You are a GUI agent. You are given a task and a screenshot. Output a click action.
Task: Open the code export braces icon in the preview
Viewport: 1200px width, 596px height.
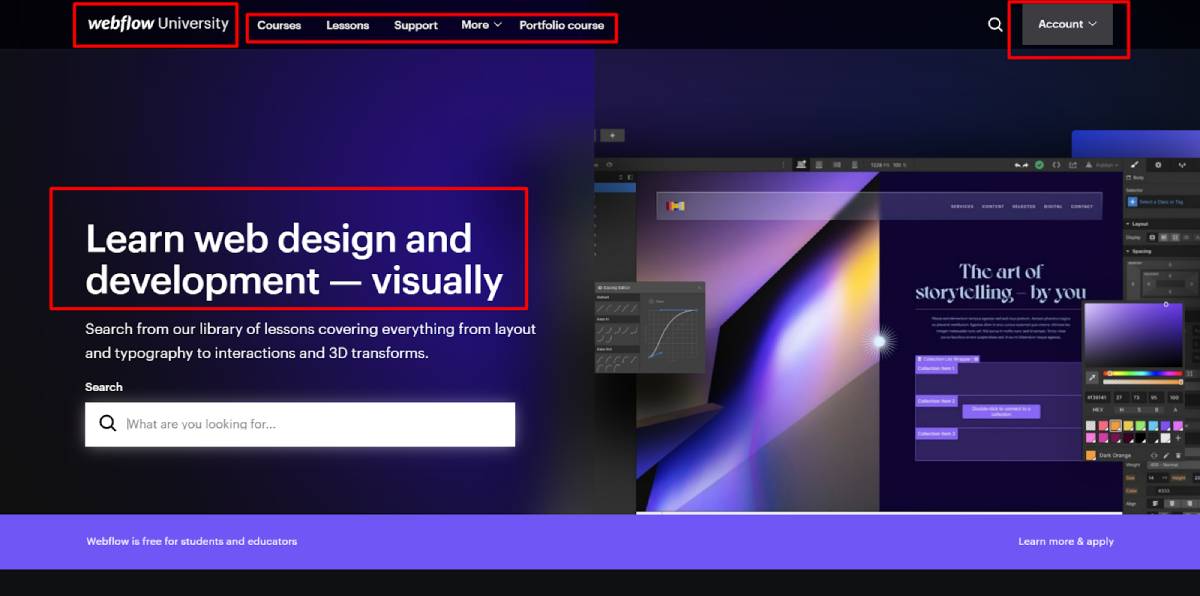pos(1056,164)
